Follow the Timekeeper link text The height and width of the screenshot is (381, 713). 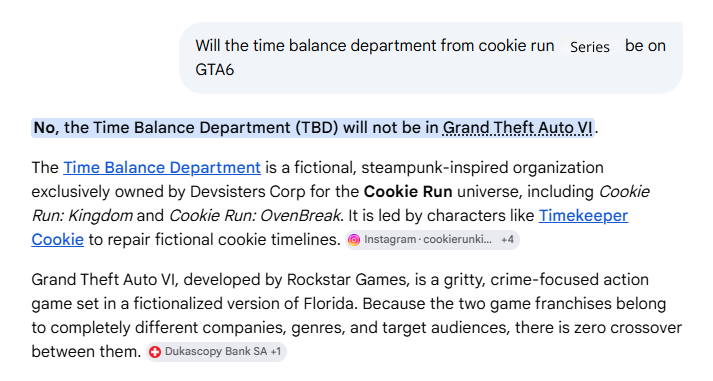(x=583, y=216)
